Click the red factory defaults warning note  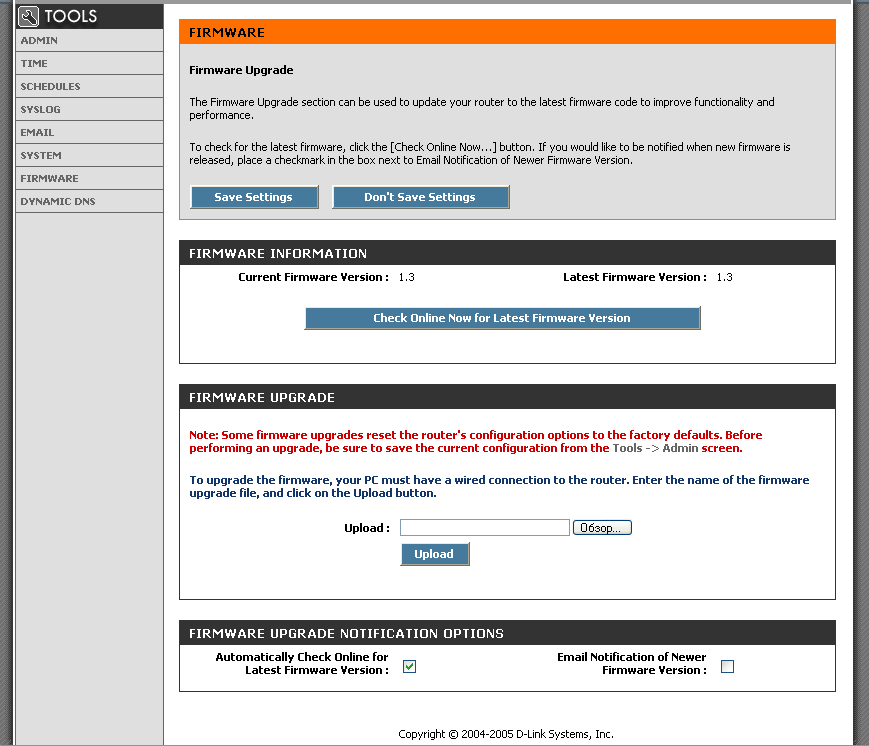coord(476,442)
